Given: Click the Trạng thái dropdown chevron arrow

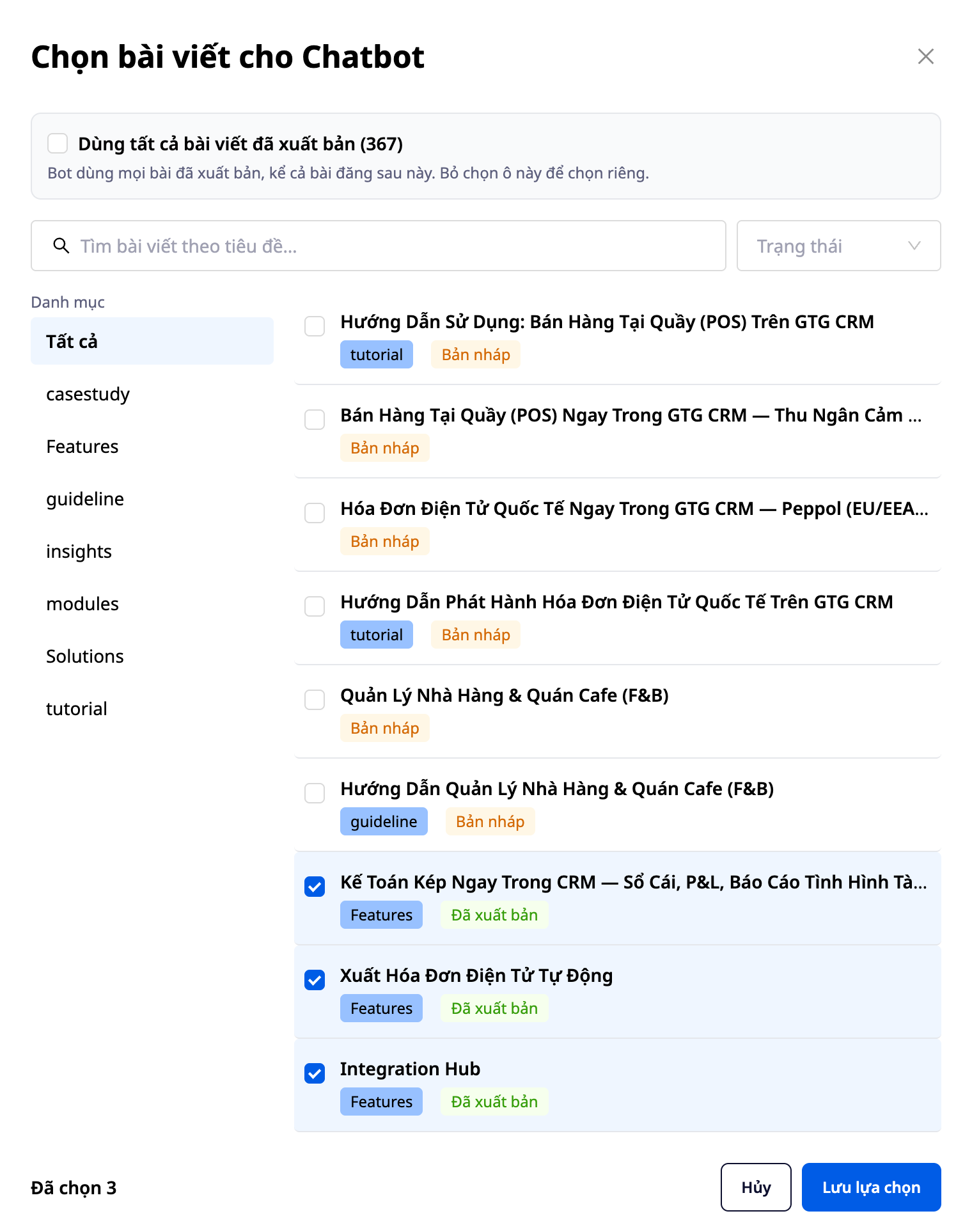Looking at the screenshot, I should [x=914, y=246].
